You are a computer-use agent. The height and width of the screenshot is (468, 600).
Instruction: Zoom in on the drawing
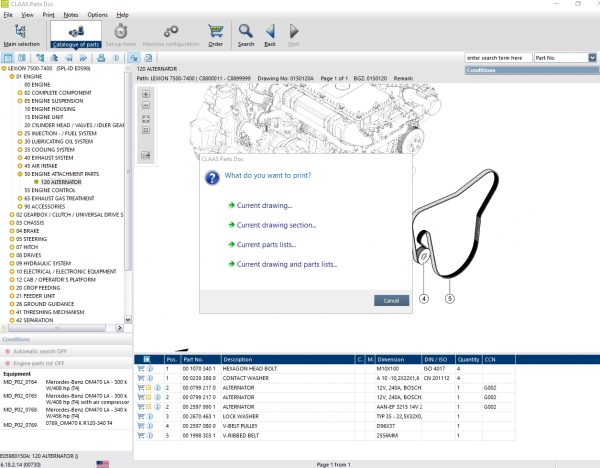146,95
